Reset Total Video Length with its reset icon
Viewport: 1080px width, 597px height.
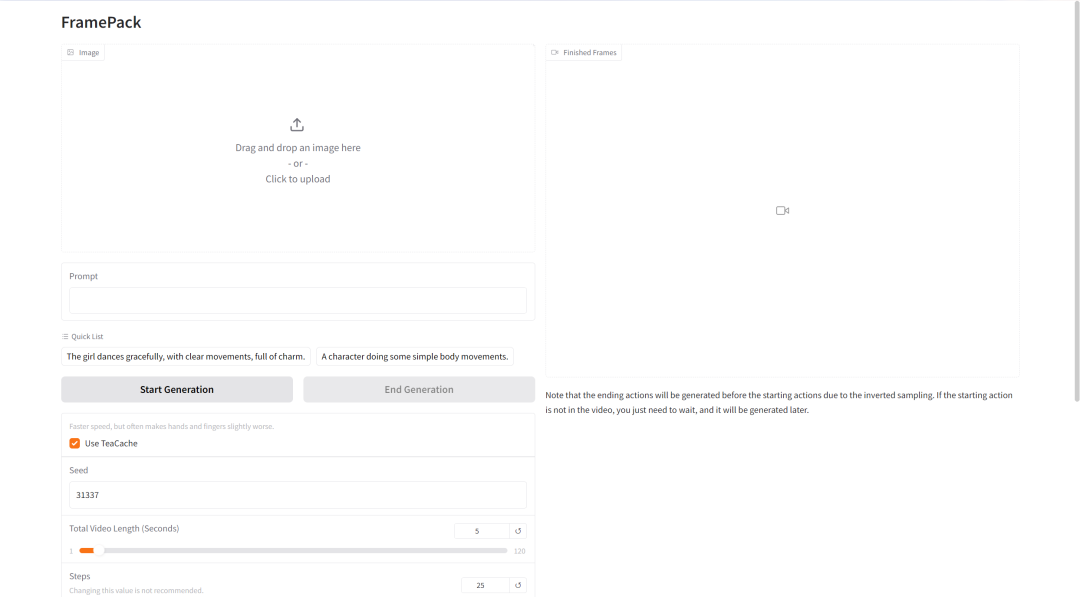coord(518,531)
